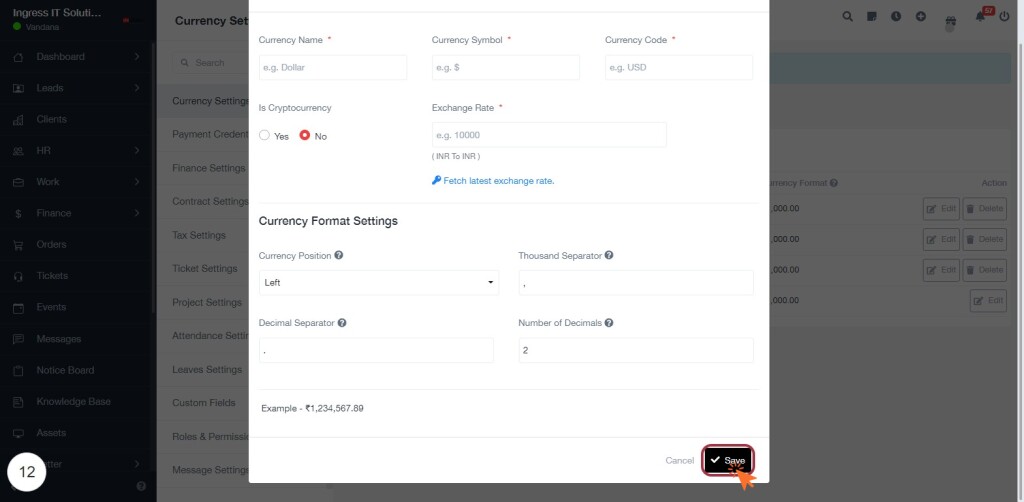Click help icon next to Currency Position

tap(339, 255)
